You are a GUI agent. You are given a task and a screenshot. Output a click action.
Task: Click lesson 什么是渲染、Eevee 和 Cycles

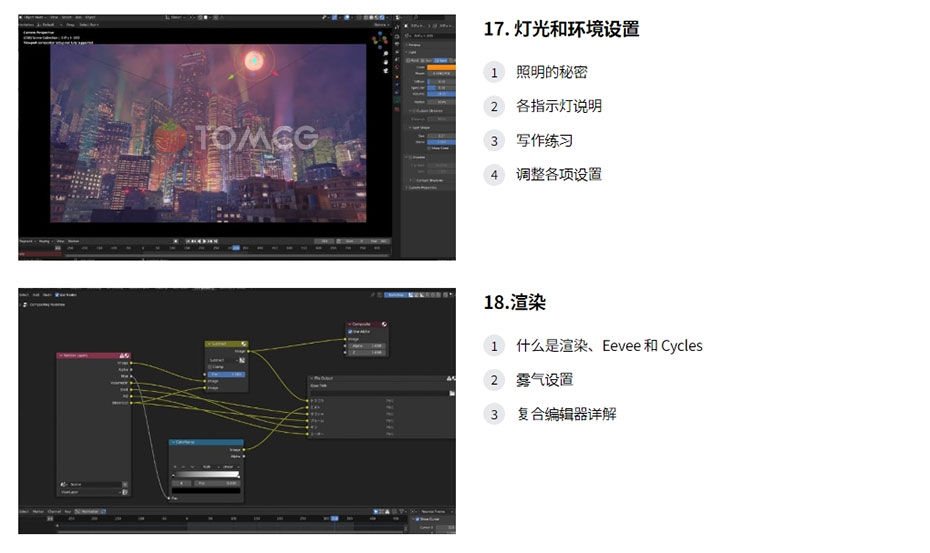pos(609,345)
